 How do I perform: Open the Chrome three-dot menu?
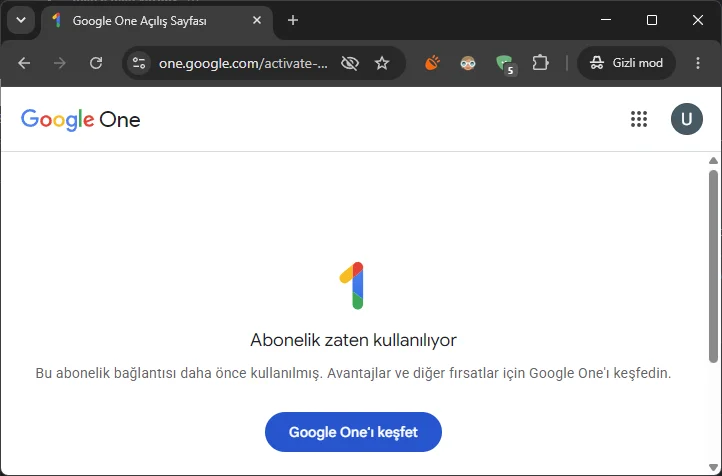(698, 63)
